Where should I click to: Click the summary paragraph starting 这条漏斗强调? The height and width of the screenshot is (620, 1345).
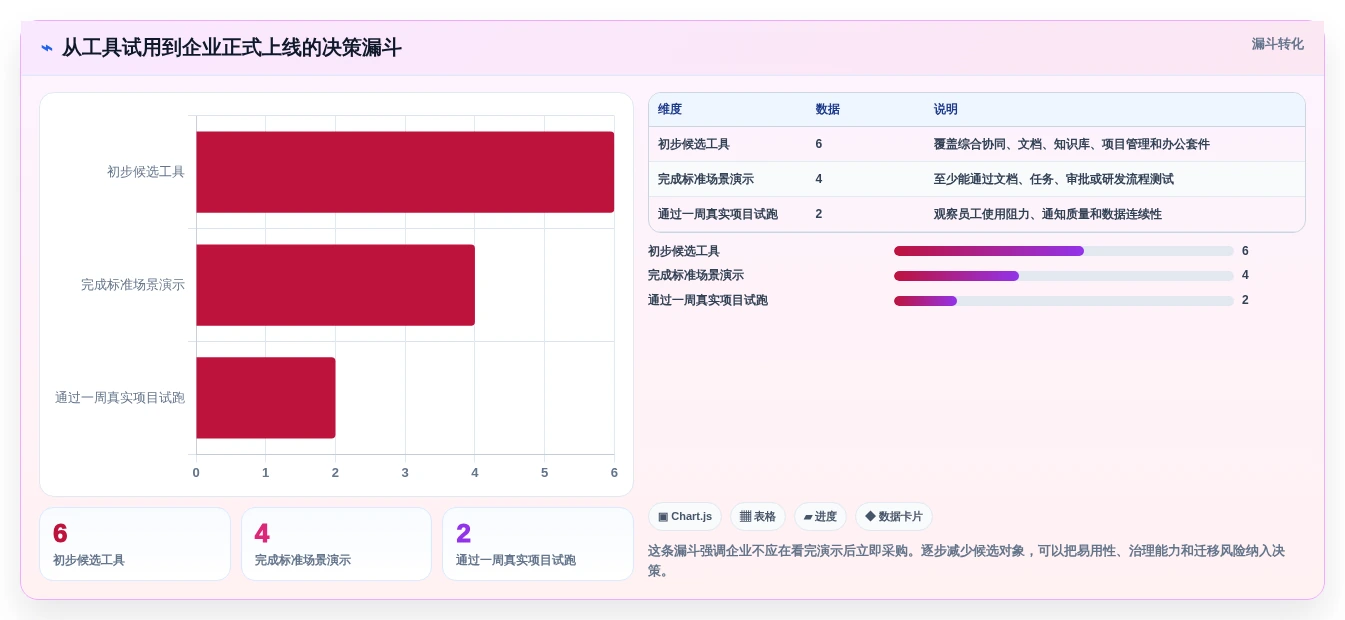pos(975,561)
